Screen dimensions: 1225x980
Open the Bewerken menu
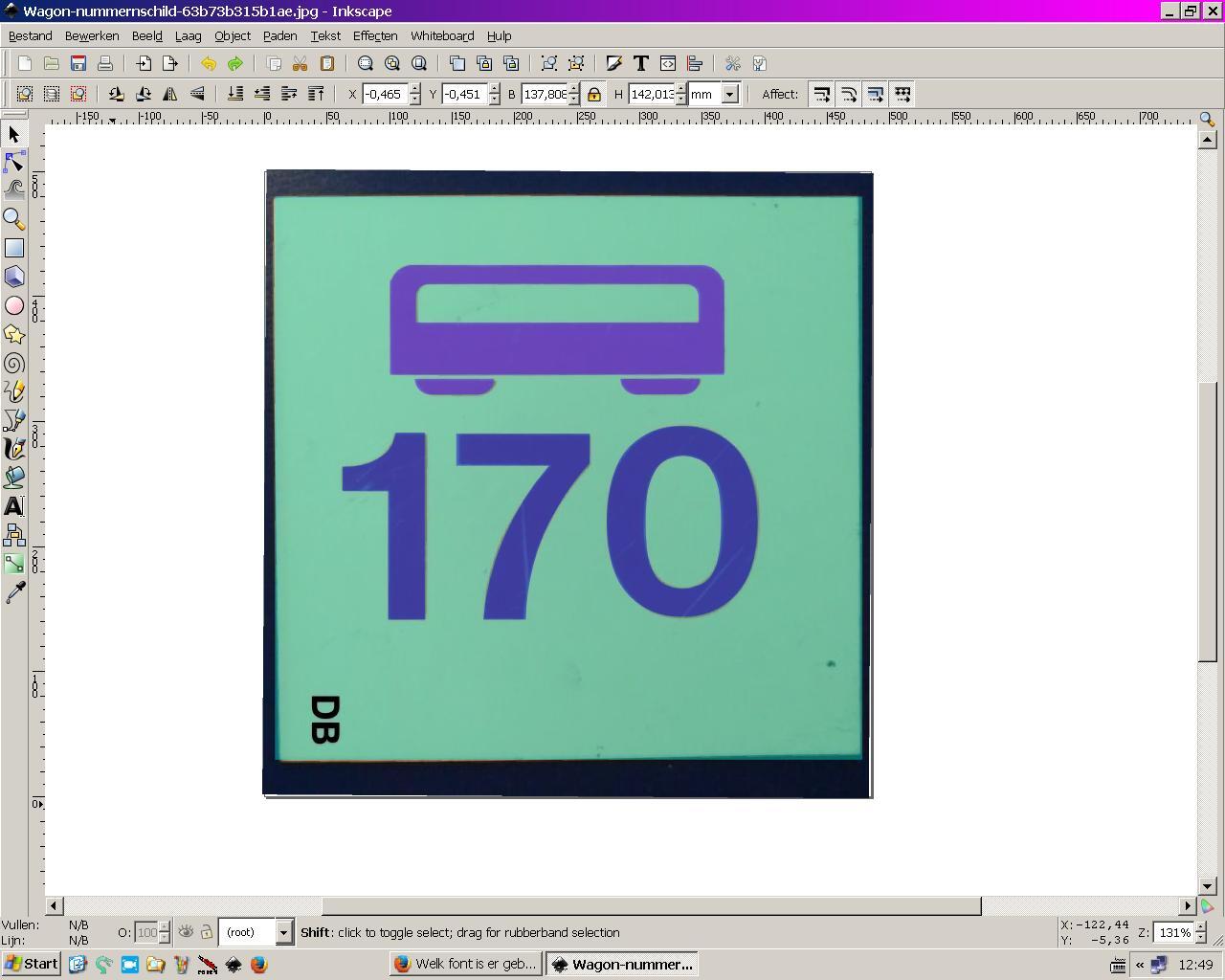[92, 36]
